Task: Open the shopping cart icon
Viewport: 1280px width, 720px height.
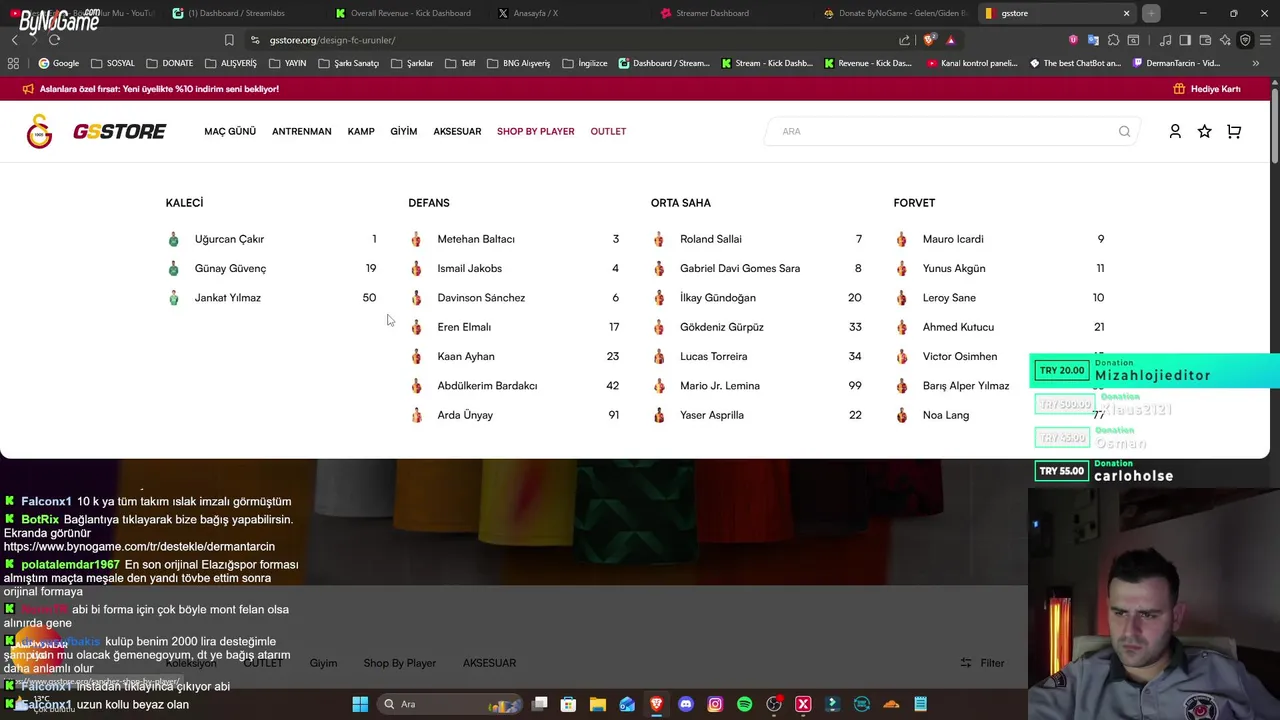Action: (1234, 131)
